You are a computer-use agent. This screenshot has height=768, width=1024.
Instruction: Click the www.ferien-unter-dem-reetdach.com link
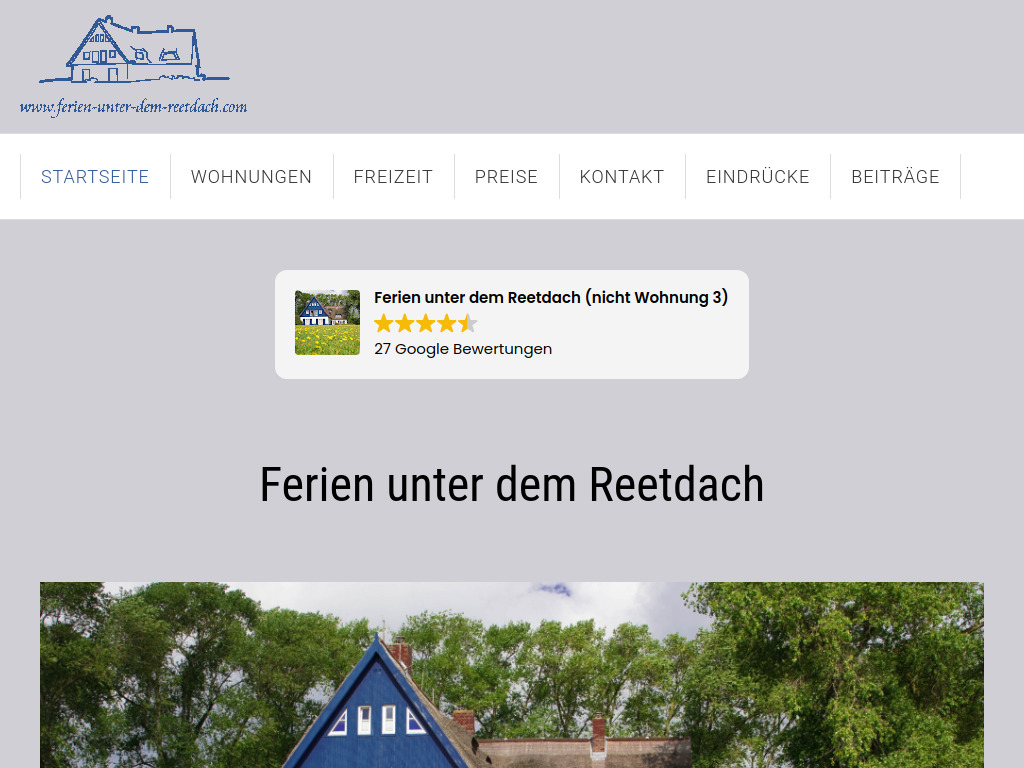[133, 105]
